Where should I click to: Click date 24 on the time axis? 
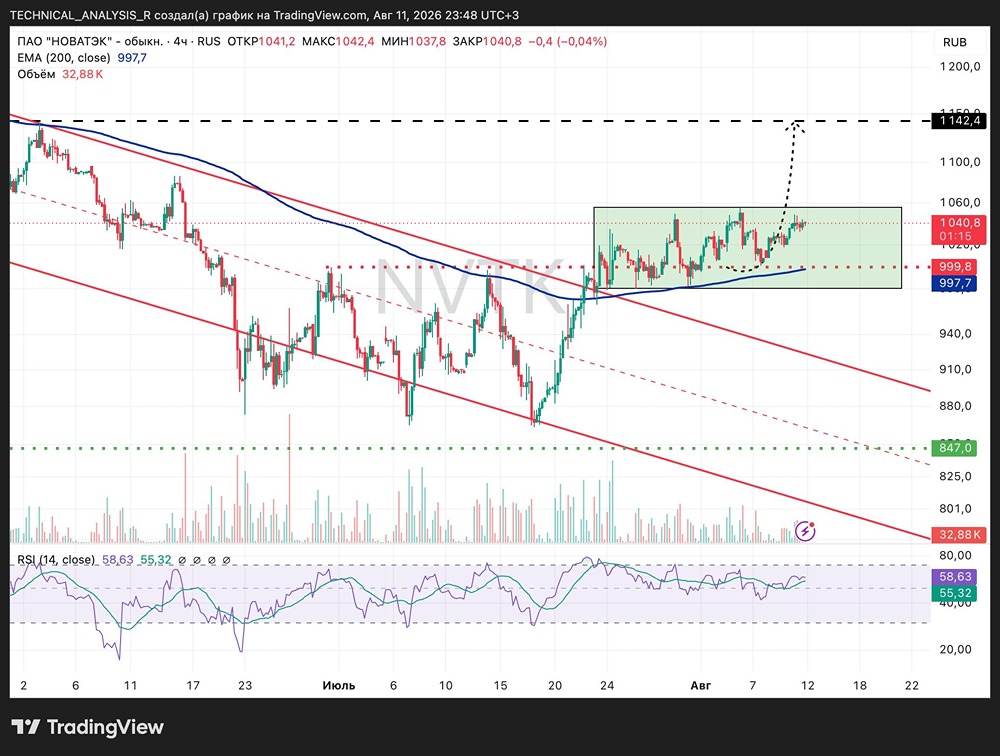click(607, 686)
